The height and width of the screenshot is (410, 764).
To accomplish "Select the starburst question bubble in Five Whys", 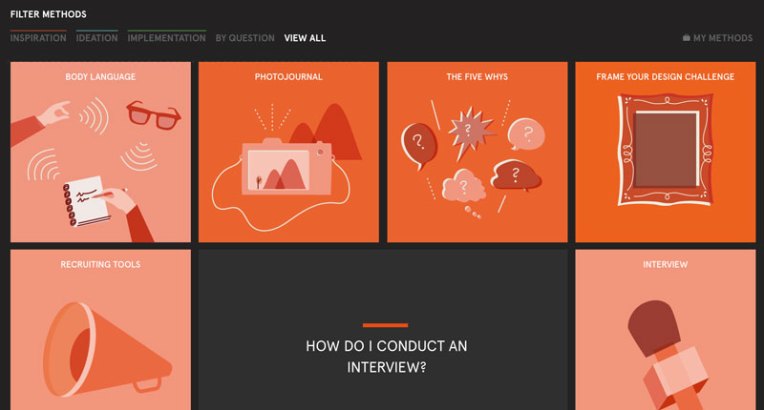I will coord(467,131).
